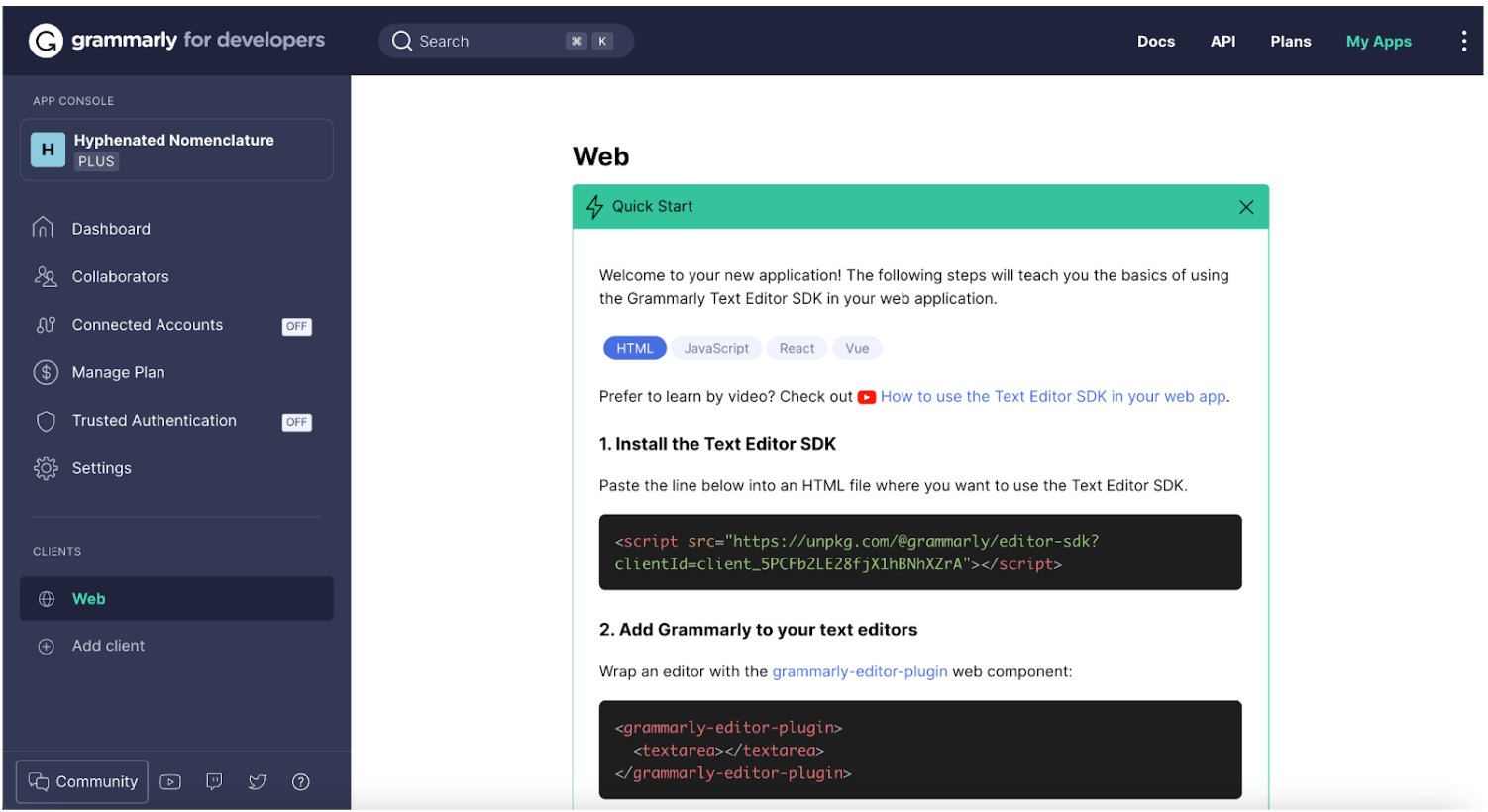Click the Quick Start lightning bolt icon
Viewport: 1488px width, 812px height.
tap(594, 206)
